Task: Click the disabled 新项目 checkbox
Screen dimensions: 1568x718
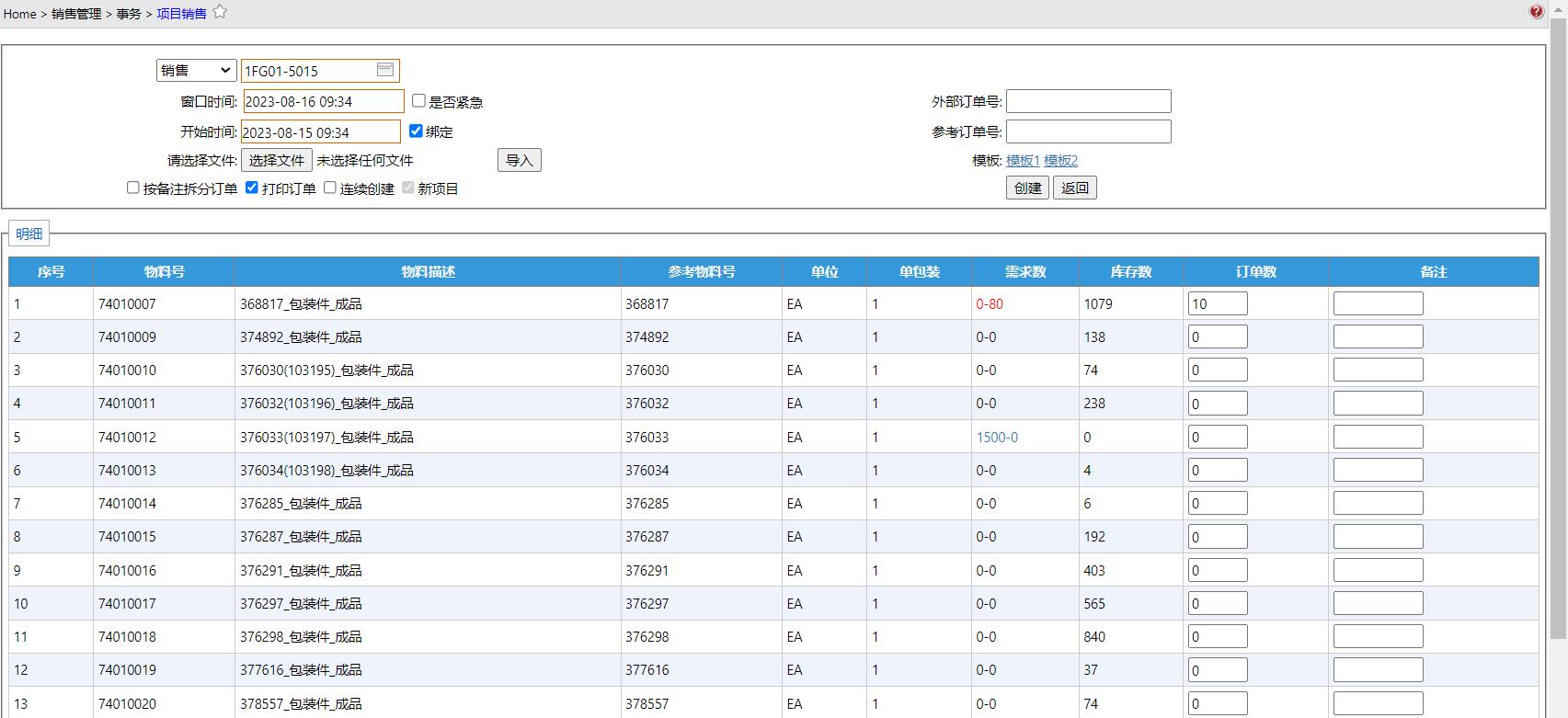Action: (407, 188)
